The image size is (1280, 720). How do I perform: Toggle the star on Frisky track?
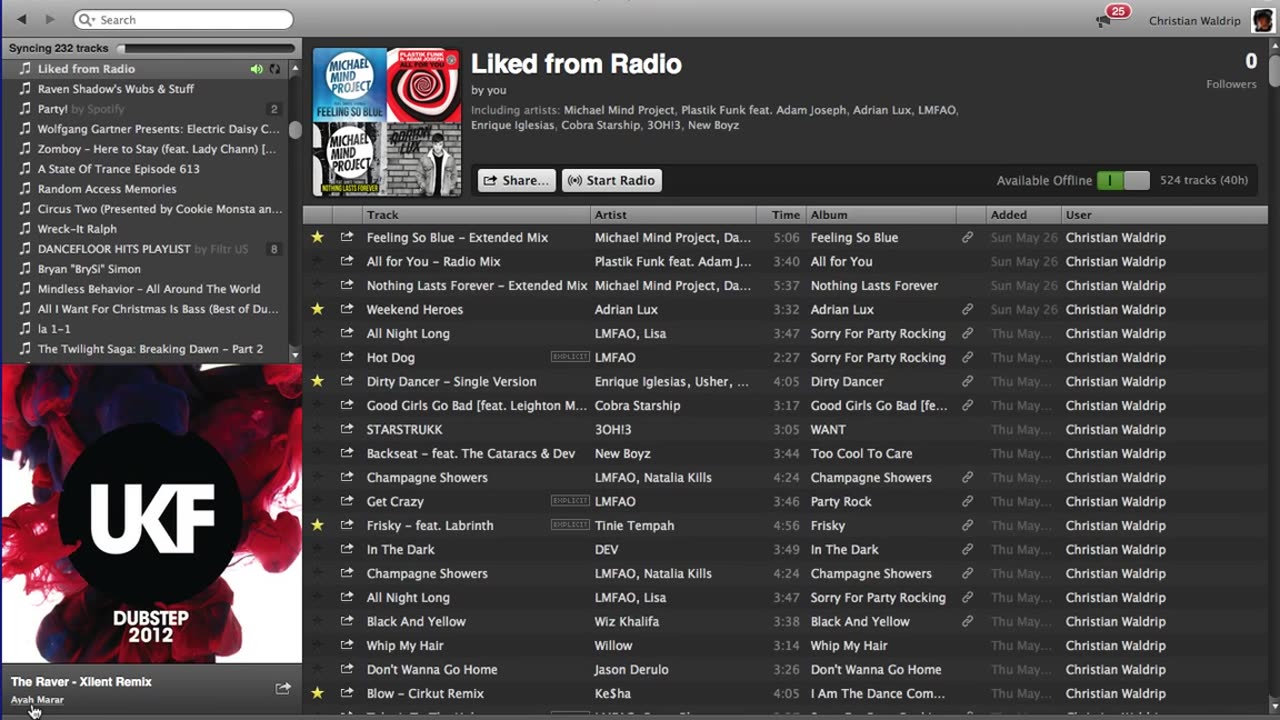pyautogui.click(x=318, y=525)
